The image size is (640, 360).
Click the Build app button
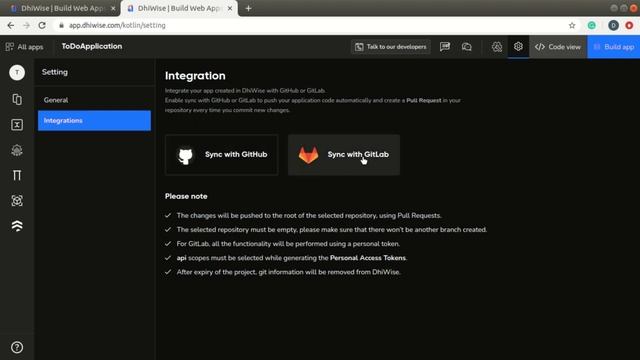coord(613,47)
